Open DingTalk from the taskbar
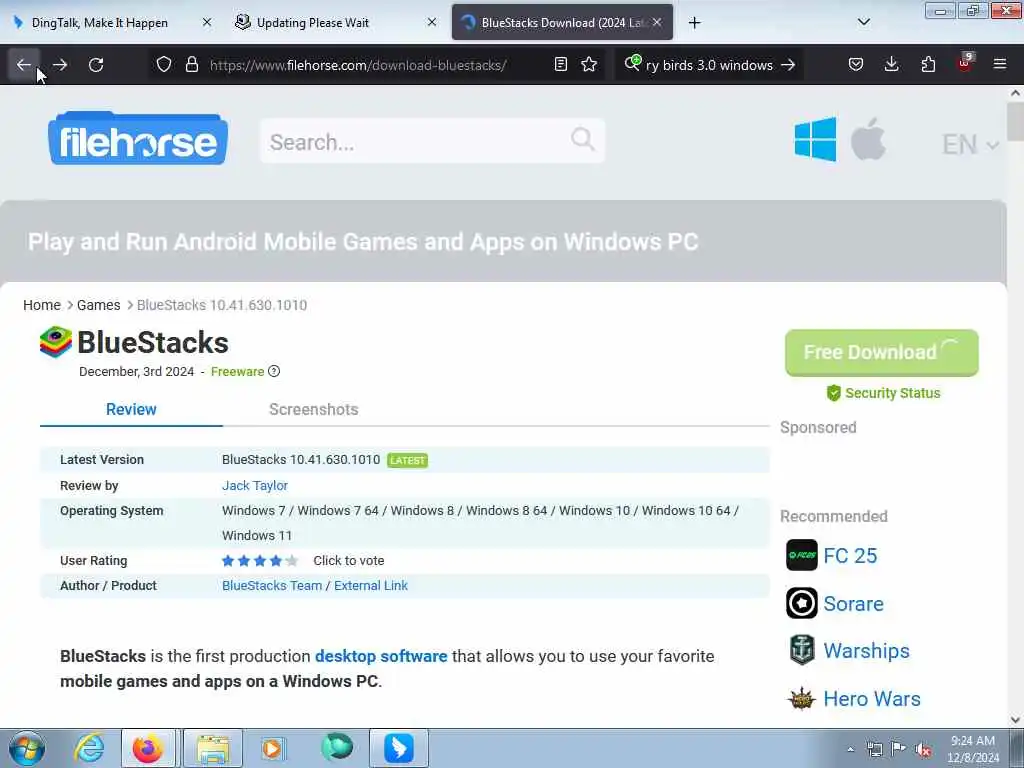Screen dimensions: 1024x768 tap(399, 748)
